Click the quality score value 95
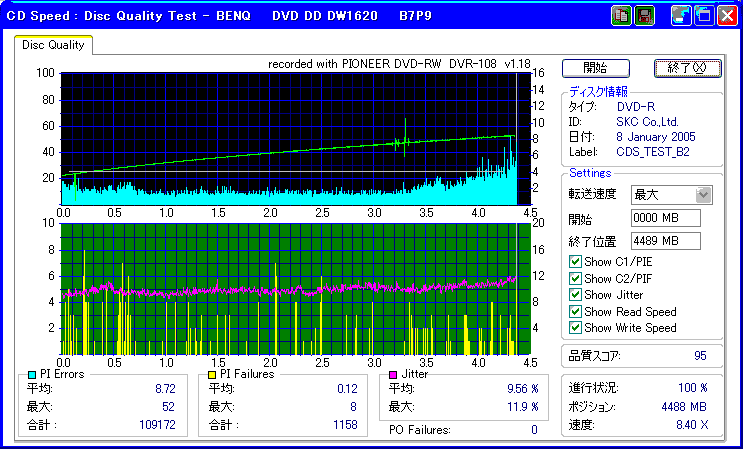 coord(700,356)
